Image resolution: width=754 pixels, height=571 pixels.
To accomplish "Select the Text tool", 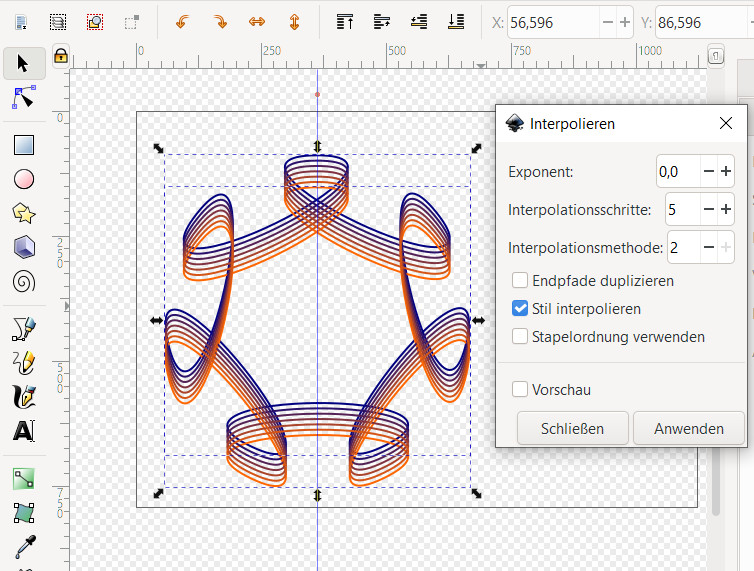I will pyautogui.click(x=24, y=431).
